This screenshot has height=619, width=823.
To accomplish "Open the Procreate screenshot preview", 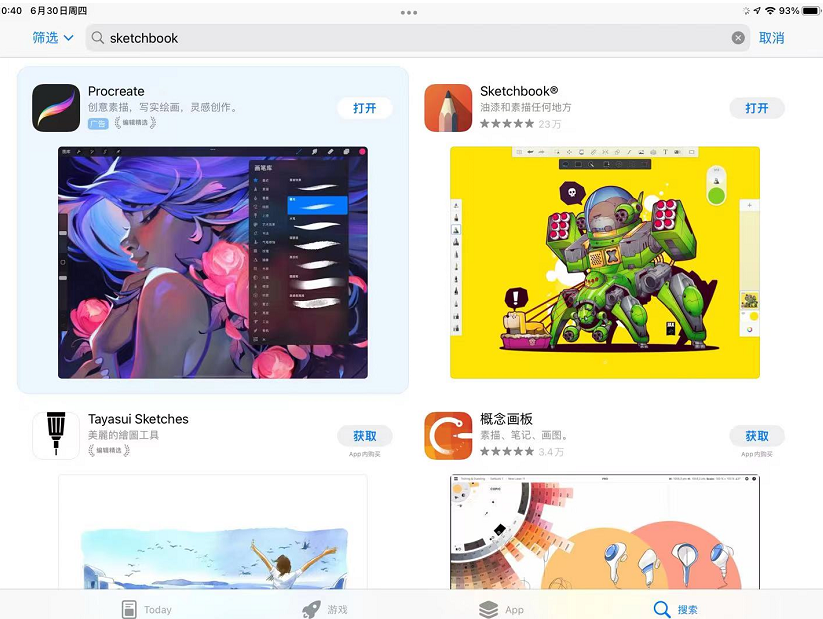I will pyautogui.click(x=212, y=262).
